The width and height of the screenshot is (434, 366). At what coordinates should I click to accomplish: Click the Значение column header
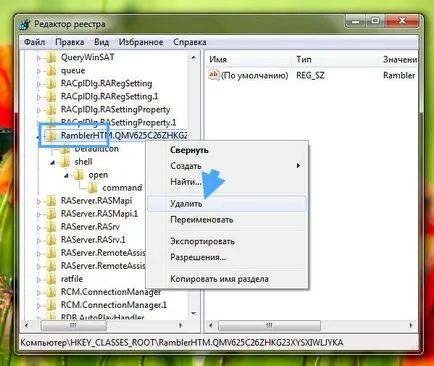point(399,60)
